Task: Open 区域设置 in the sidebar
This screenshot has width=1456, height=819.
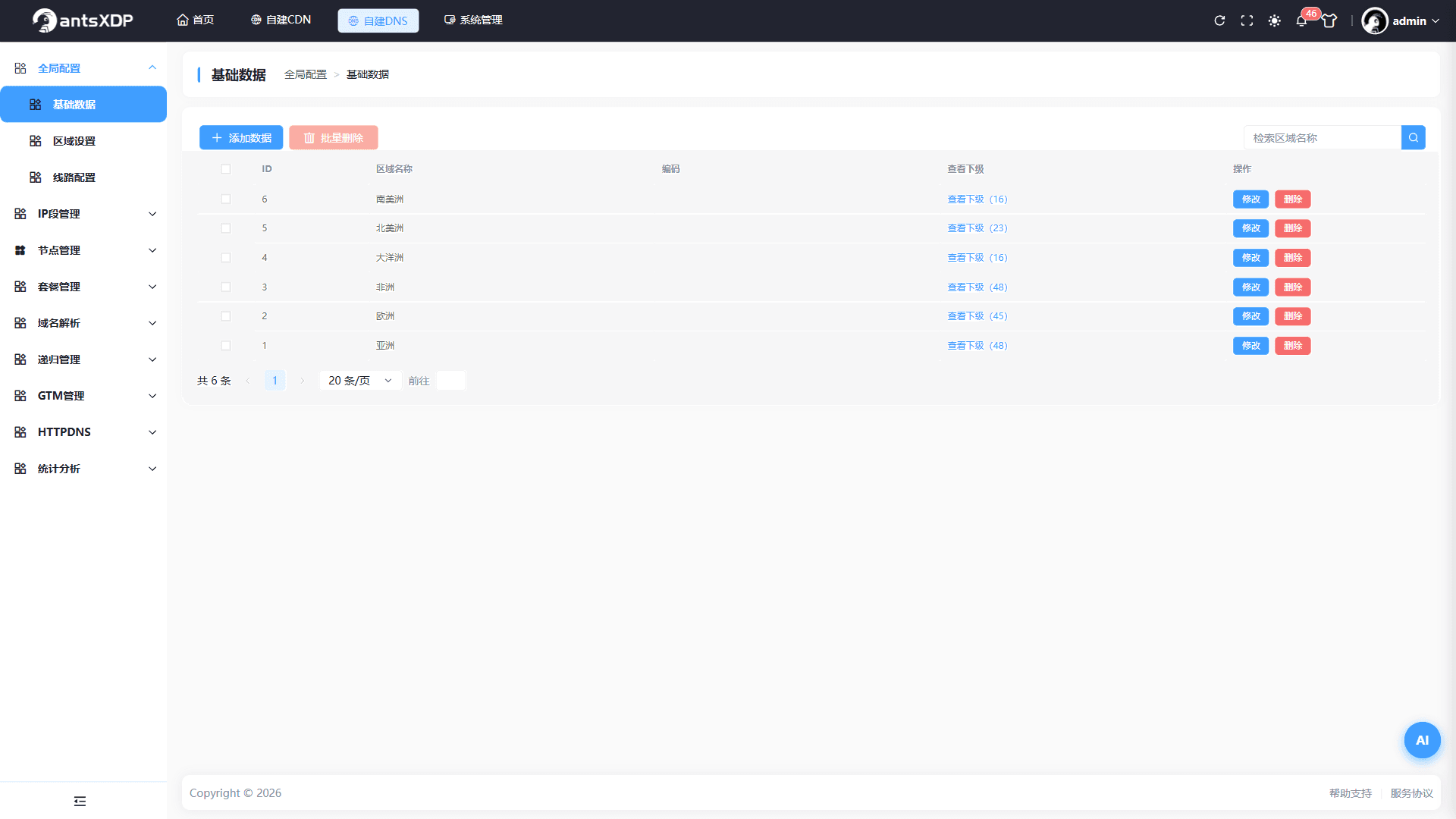Action: pos(83,141)
